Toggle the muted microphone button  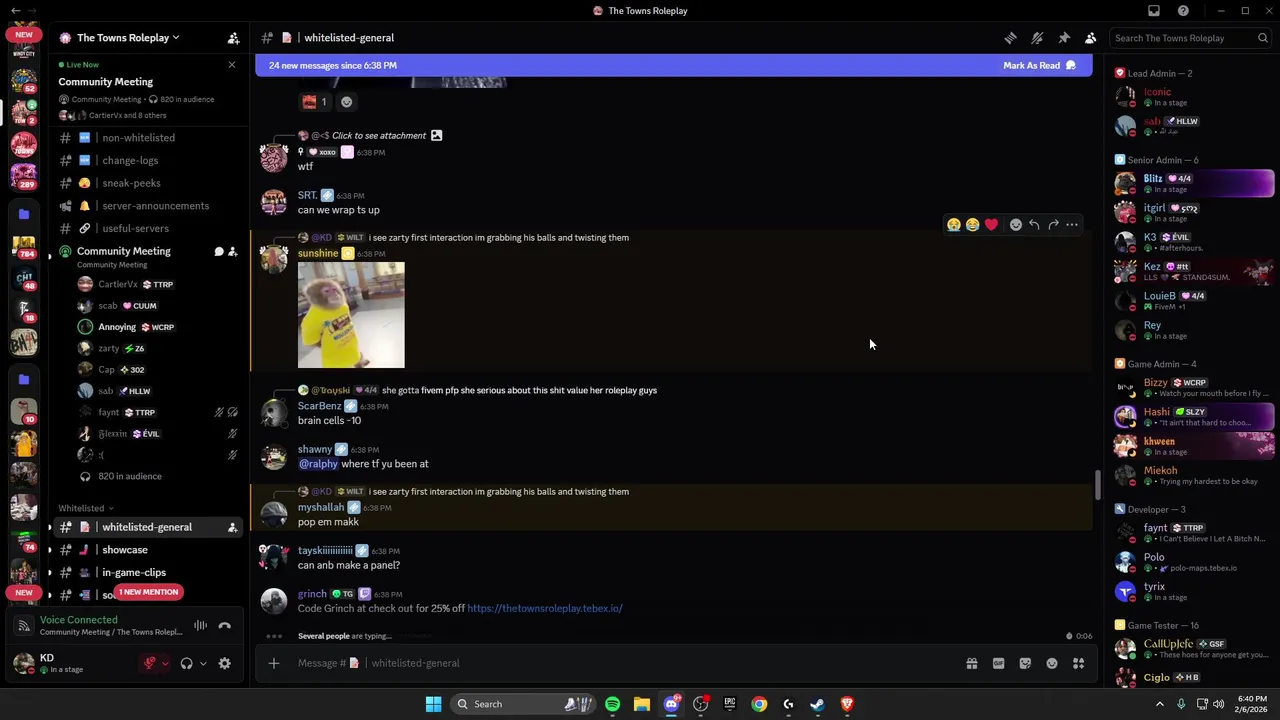150,663
